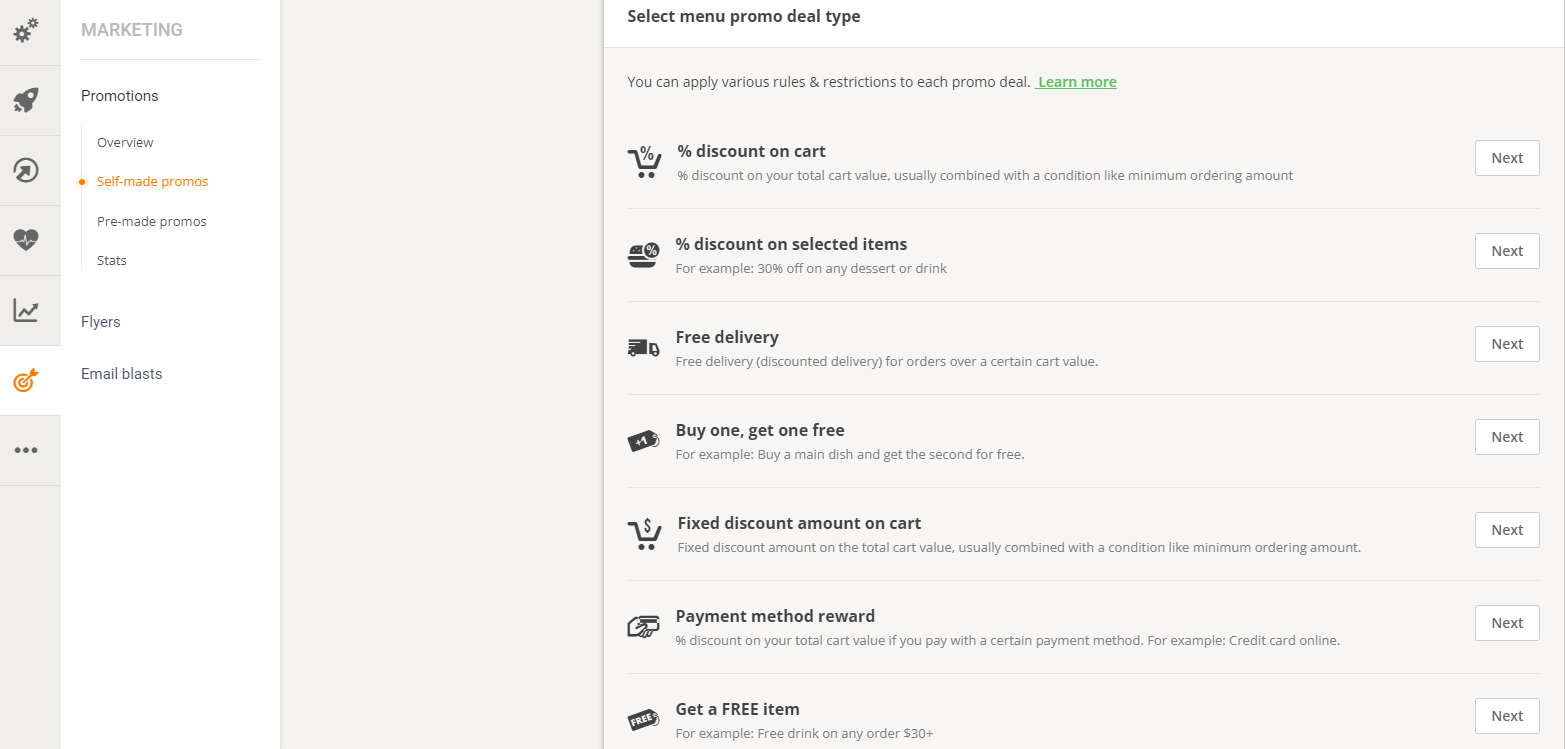Open the heart pulse sidebar icon
This screenshot has height=749, width=1565.
(x=26, y=240)
